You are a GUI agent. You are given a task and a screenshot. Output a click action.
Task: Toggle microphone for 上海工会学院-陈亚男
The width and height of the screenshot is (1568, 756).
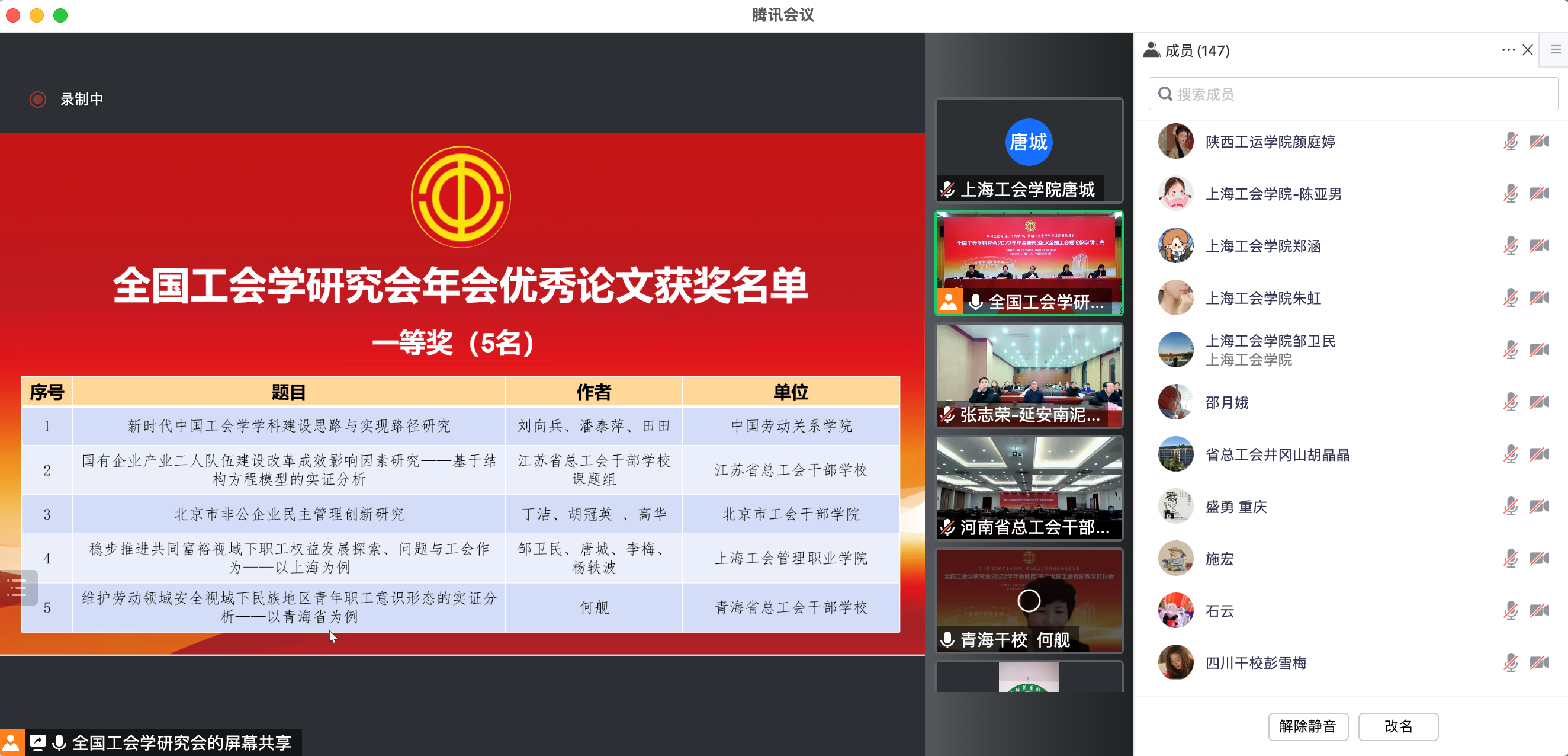click(1510, 194)
